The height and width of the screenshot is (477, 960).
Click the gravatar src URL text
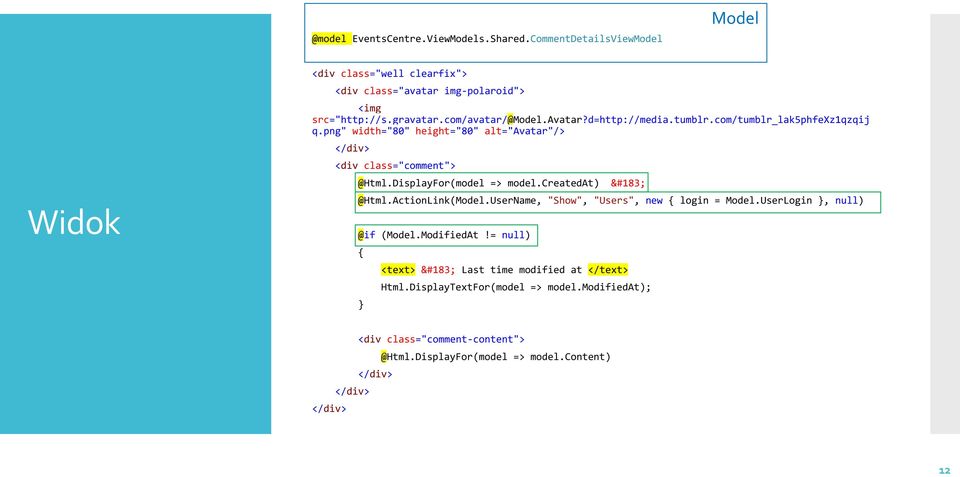pyautogui.click(x=591, y=119)
